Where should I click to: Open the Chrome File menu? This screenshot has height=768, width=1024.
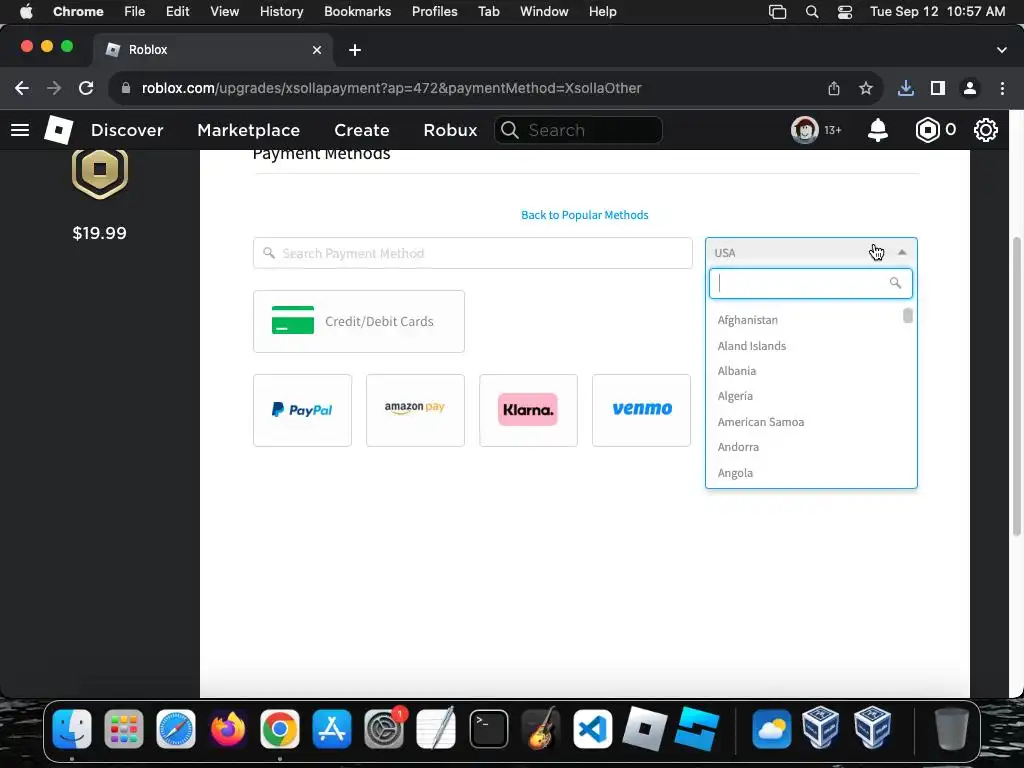click(x=135, y=12)
